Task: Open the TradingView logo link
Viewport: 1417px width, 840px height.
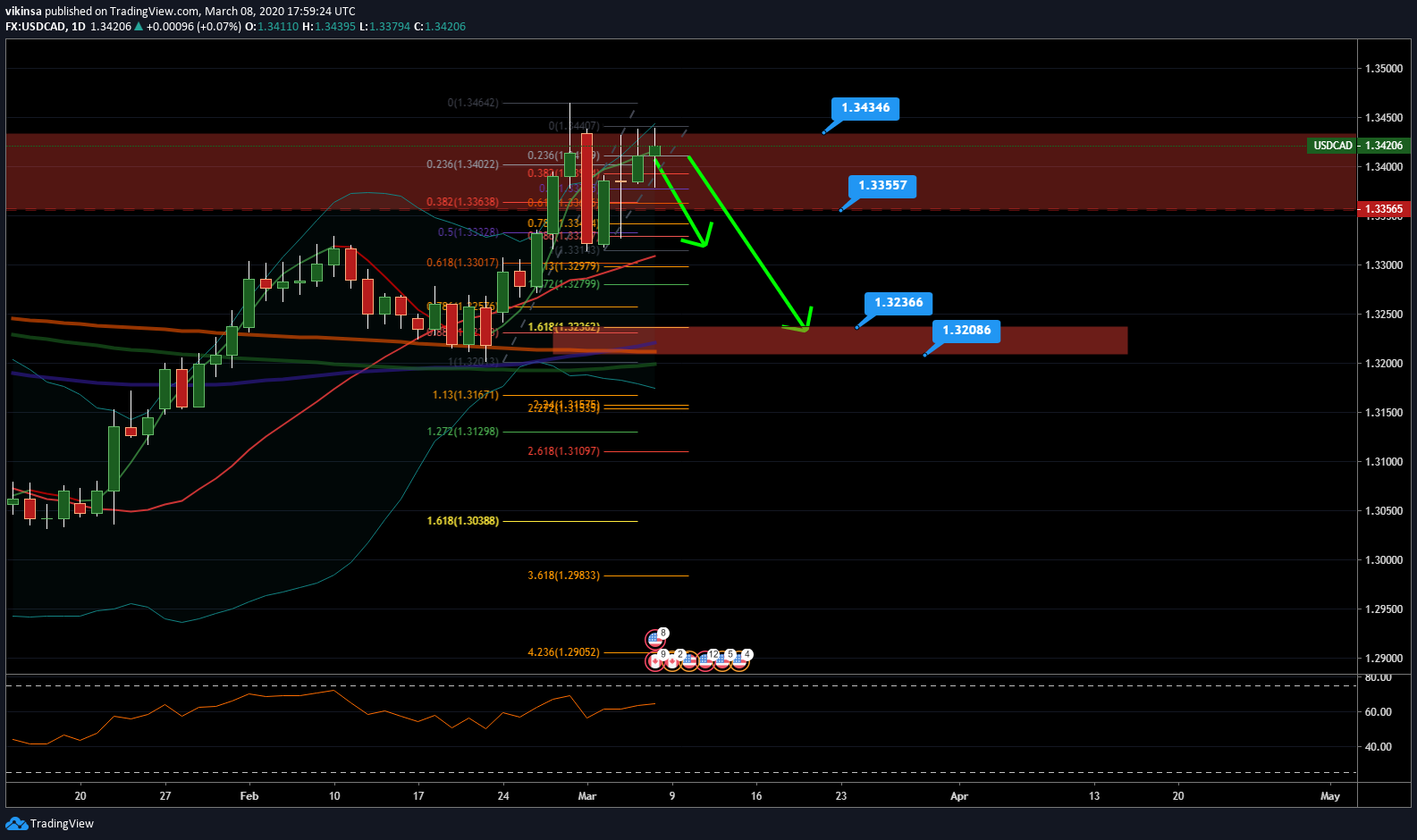Action: (x=50, y=823)
